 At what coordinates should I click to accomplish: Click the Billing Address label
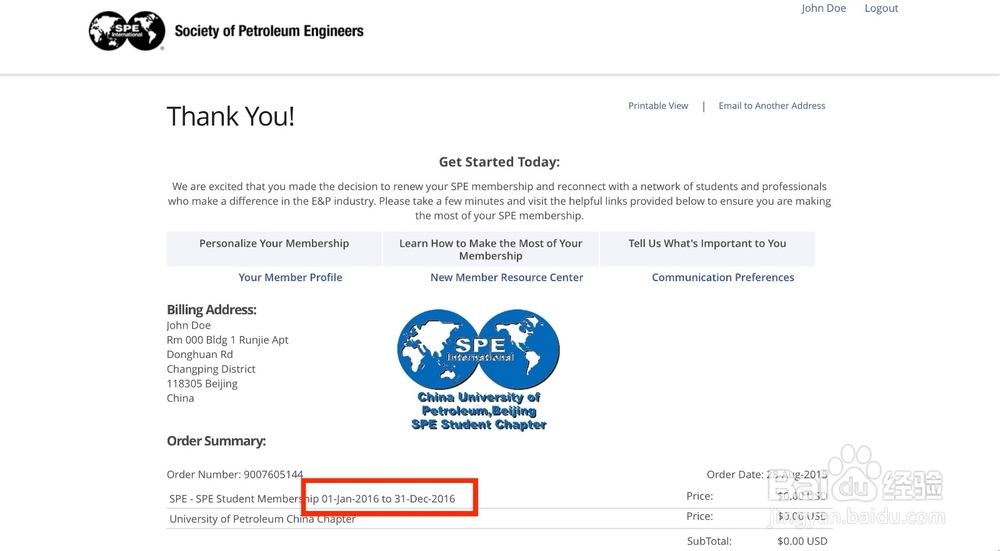point(211,310)
